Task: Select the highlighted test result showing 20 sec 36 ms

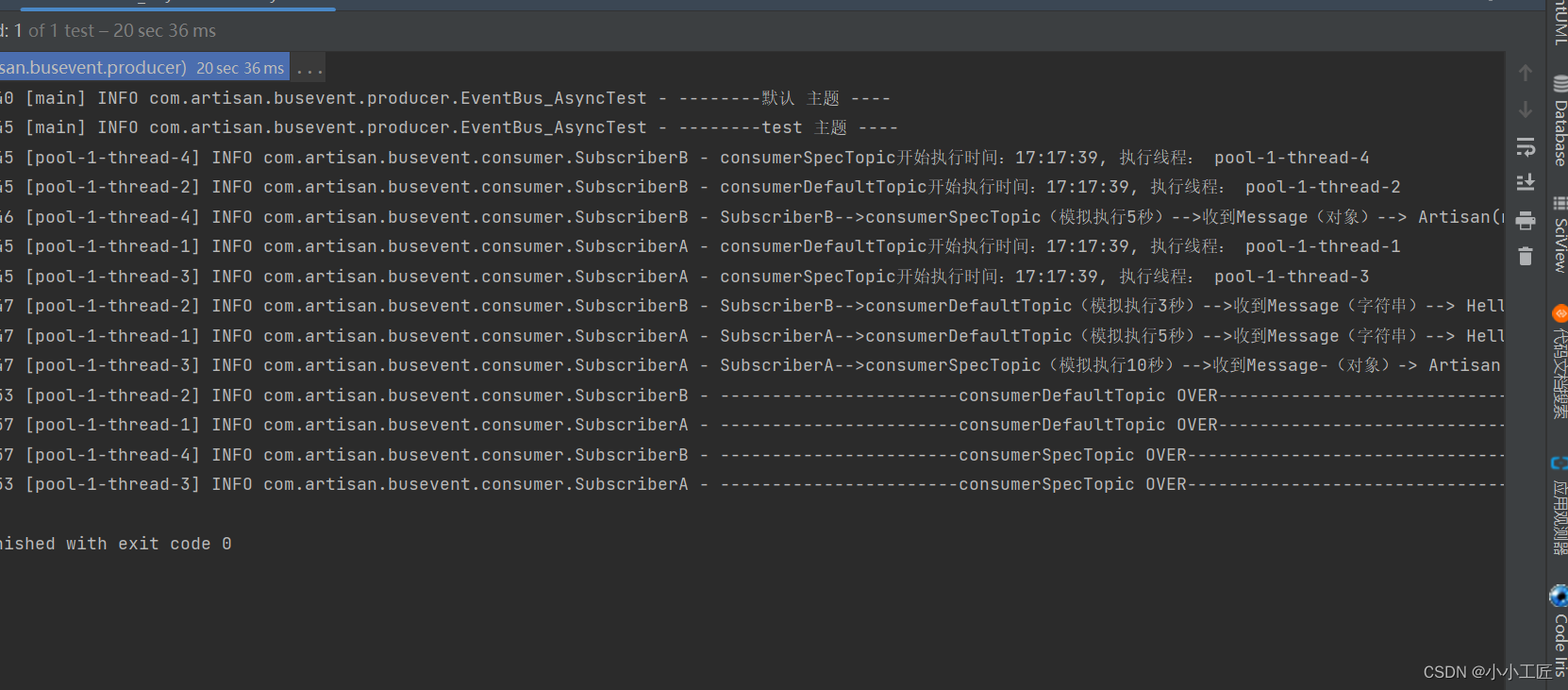Action: click(x=144, y=68)
